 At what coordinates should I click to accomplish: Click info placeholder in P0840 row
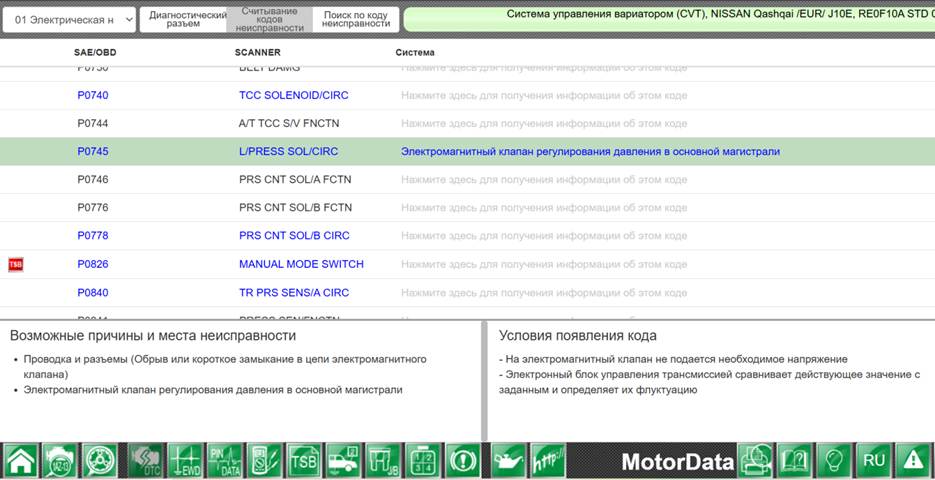(x=544, y=293)
